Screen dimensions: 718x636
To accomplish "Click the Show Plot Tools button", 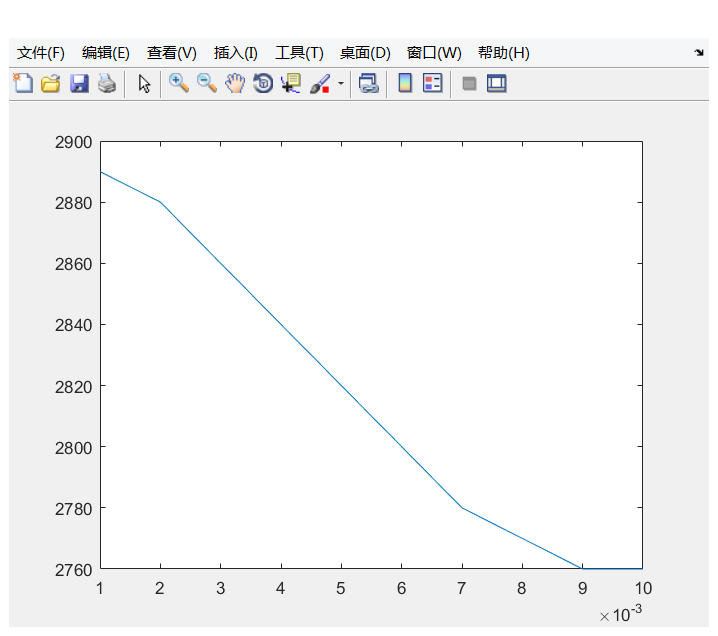I will click(x=497, y=84).
